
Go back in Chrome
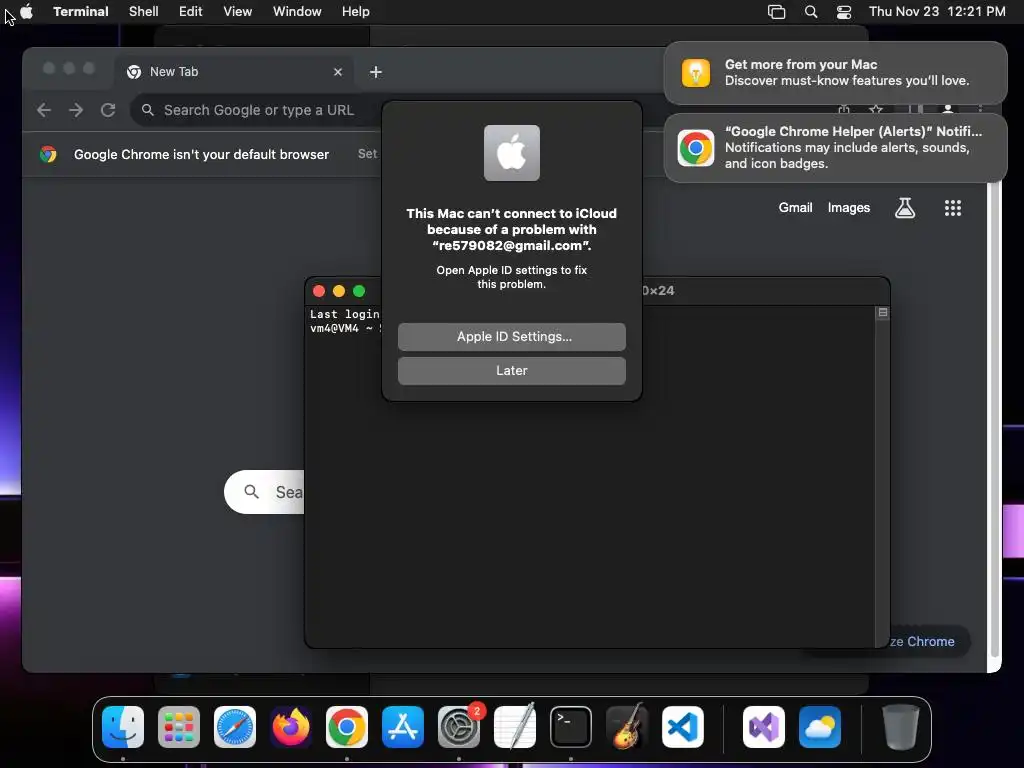[44, 110]
